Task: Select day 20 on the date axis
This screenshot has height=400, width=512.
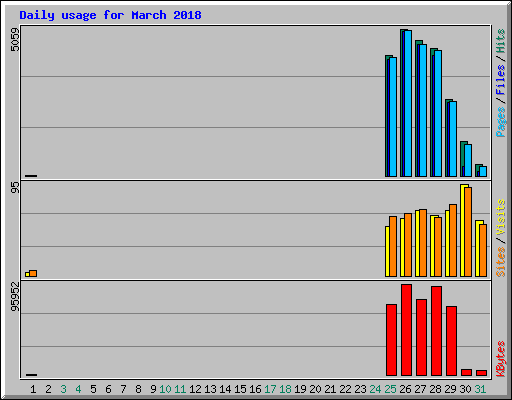Action: (x=315, y=389)
